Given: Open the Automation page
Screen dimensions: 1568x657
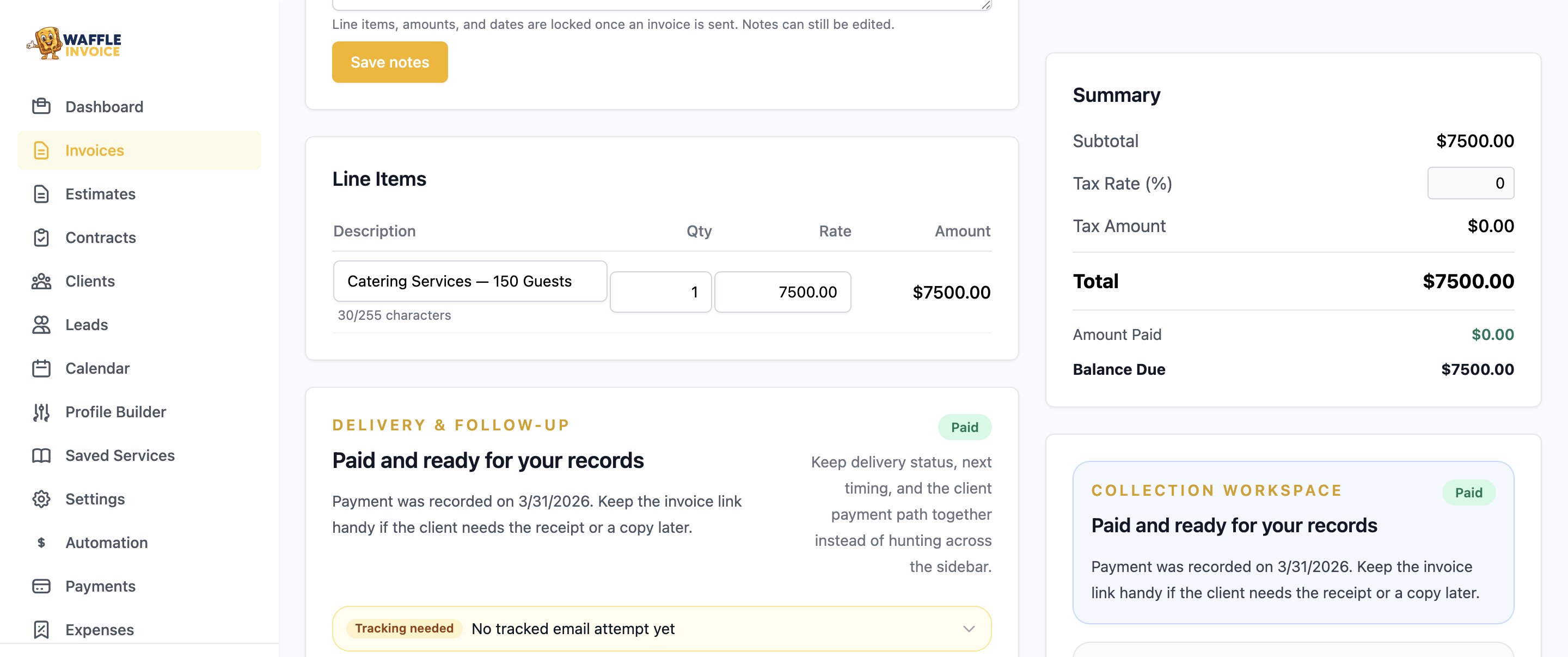Looking at the screenshot, I should click(x=139, y=543).
